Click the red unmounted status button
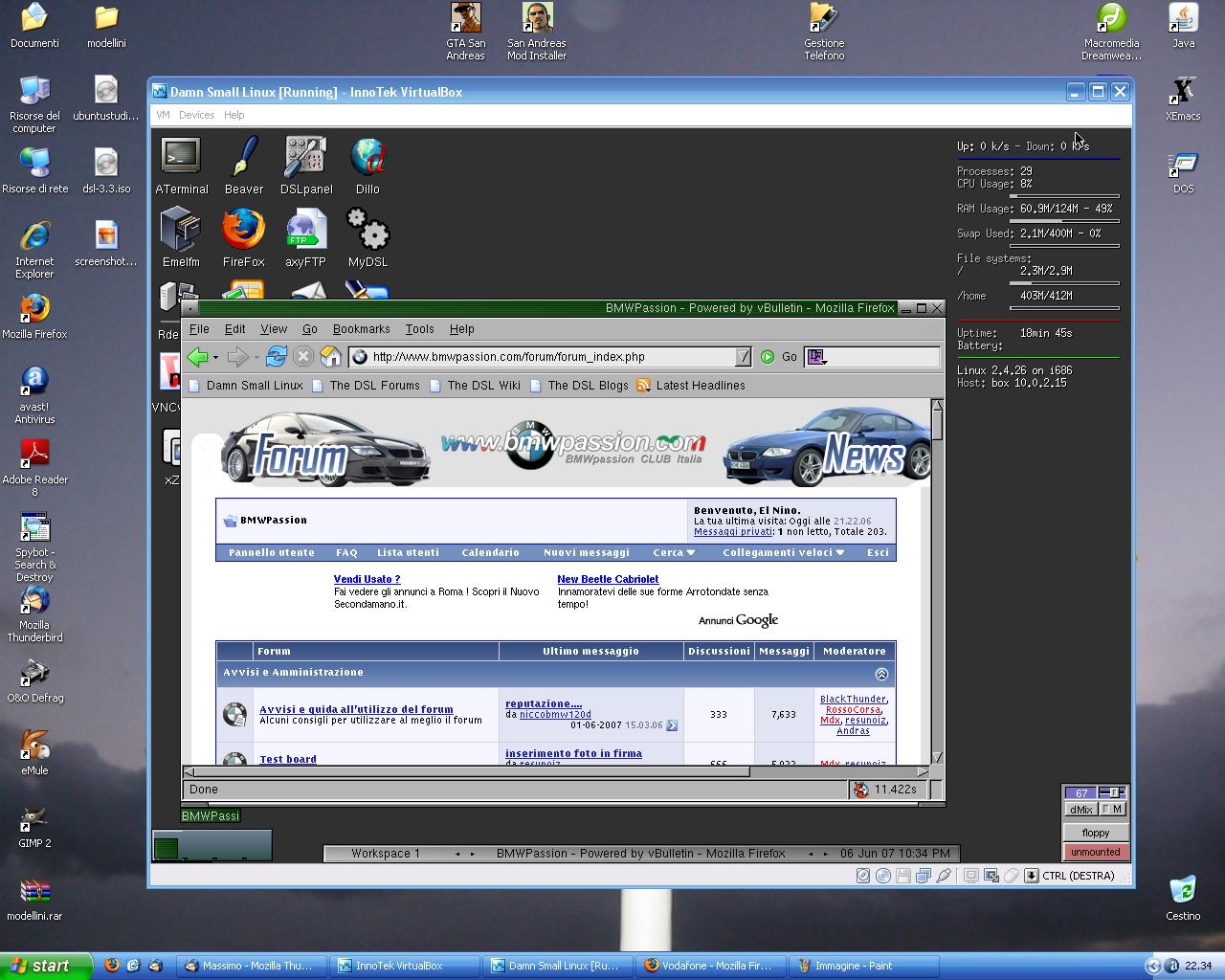The width and height of the screenshot is (1225, 980). 1096,852
